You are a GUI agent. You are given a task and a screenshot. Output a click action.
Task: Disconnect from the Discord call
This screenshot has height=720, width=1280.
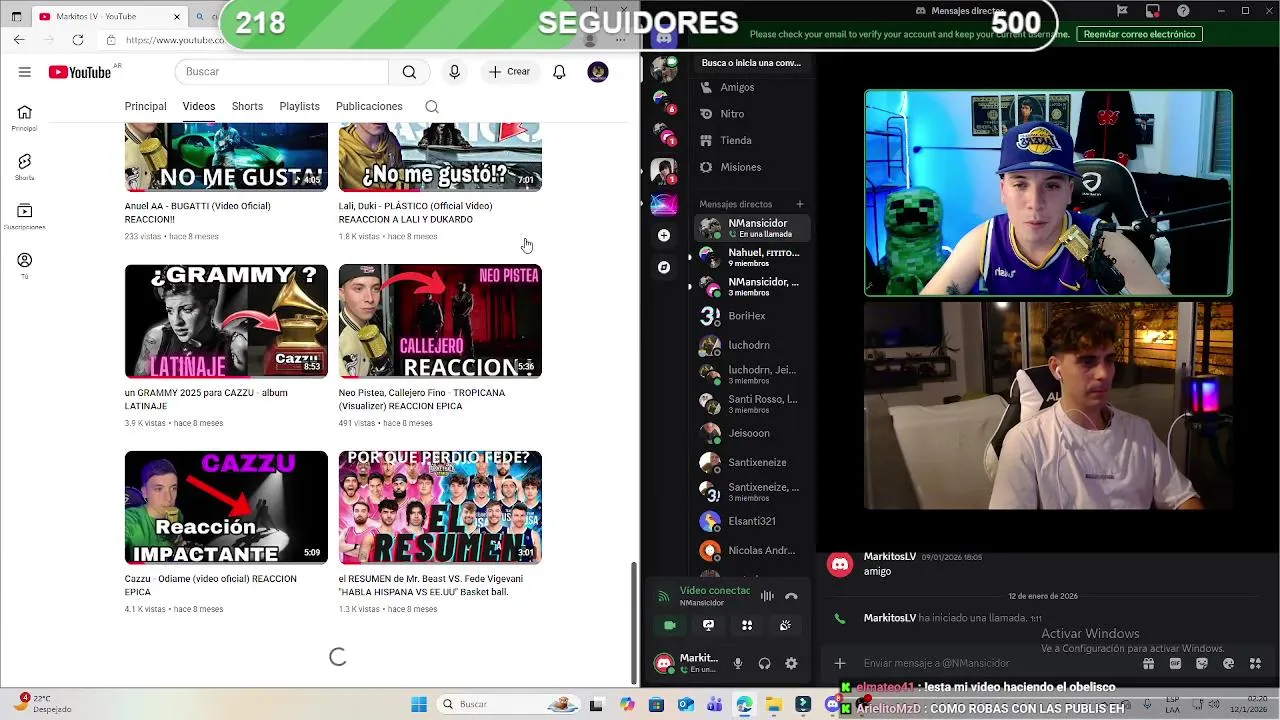click(791, 596)
